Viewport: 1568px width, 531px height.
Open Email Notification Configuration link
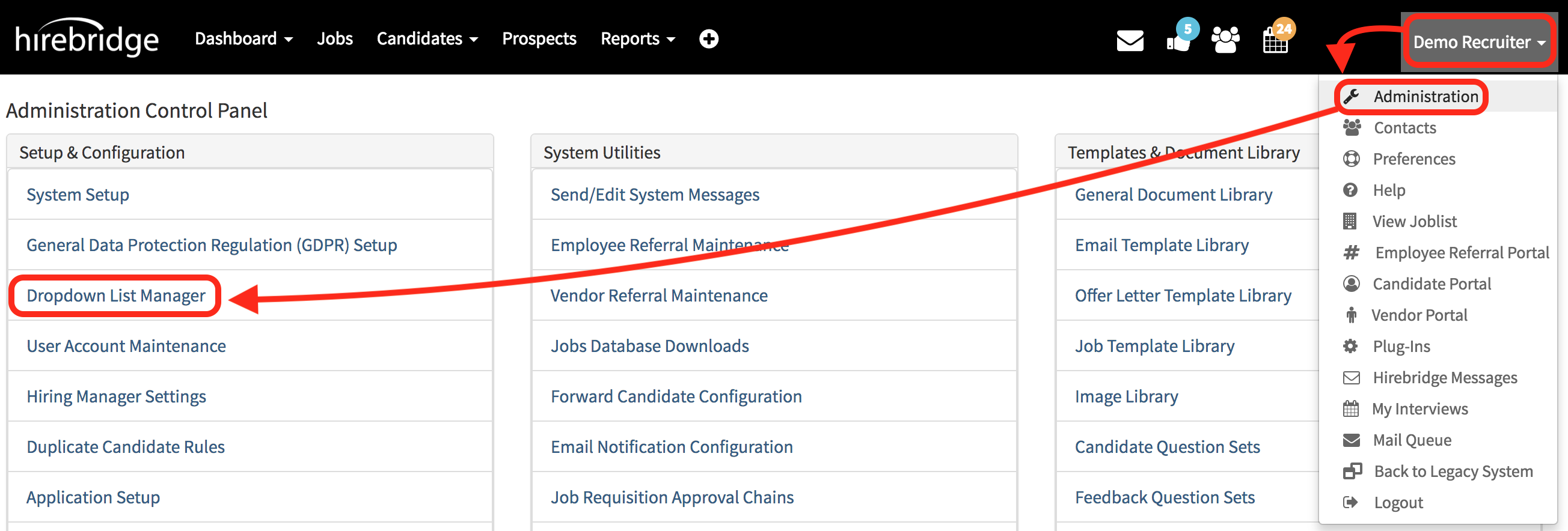pyautogui.click(x=672, y=447)
